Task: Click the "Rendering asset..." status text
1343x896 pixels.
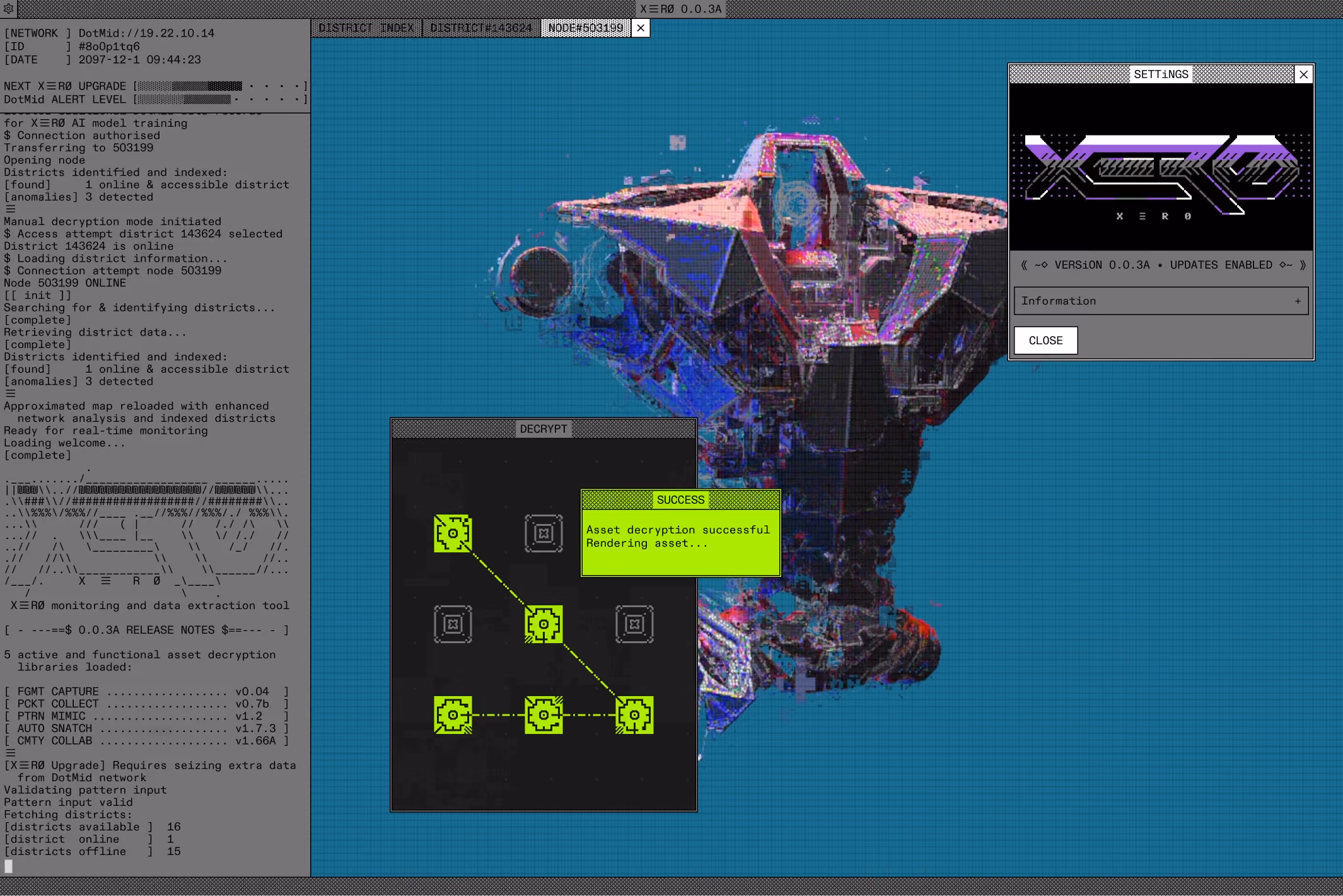Action: pos(647,544)
